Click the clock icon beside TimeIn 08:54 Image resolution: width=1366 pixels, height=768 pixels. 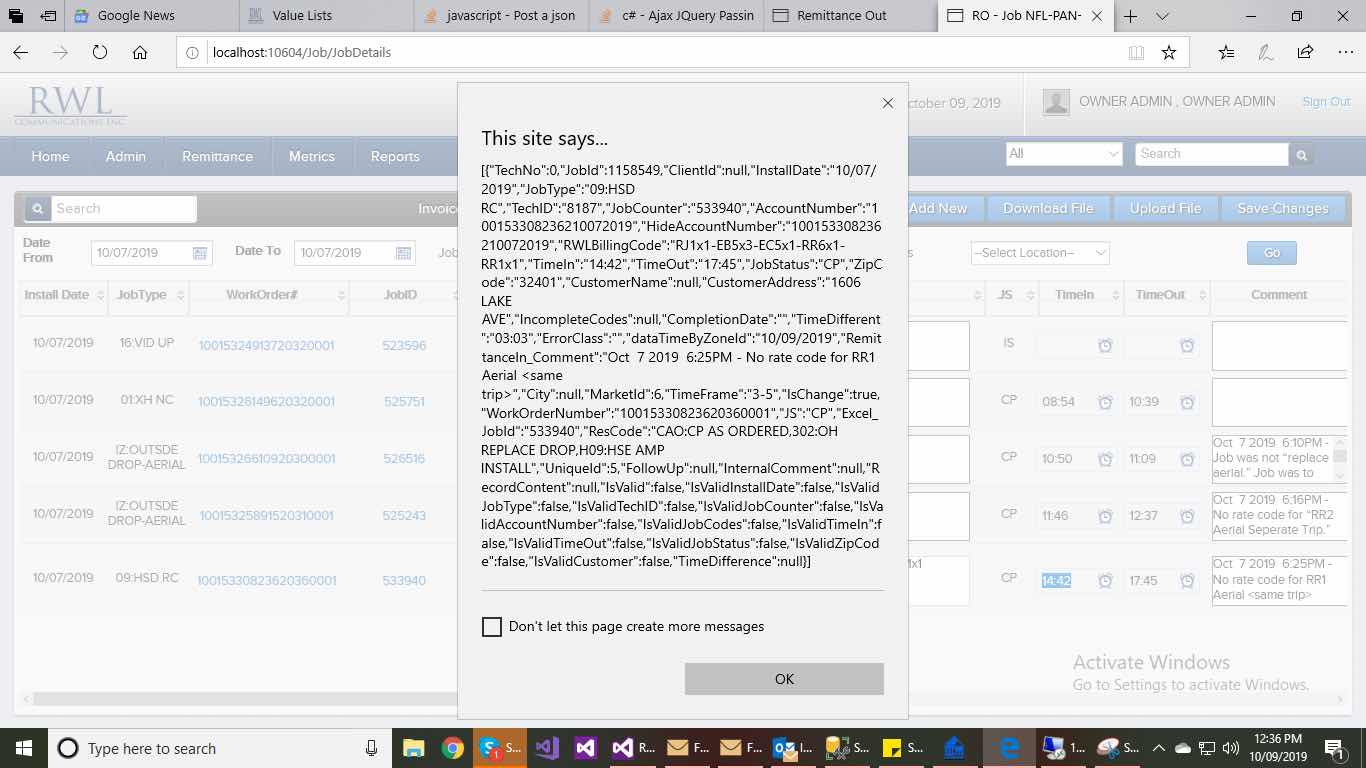[1105, 402]
